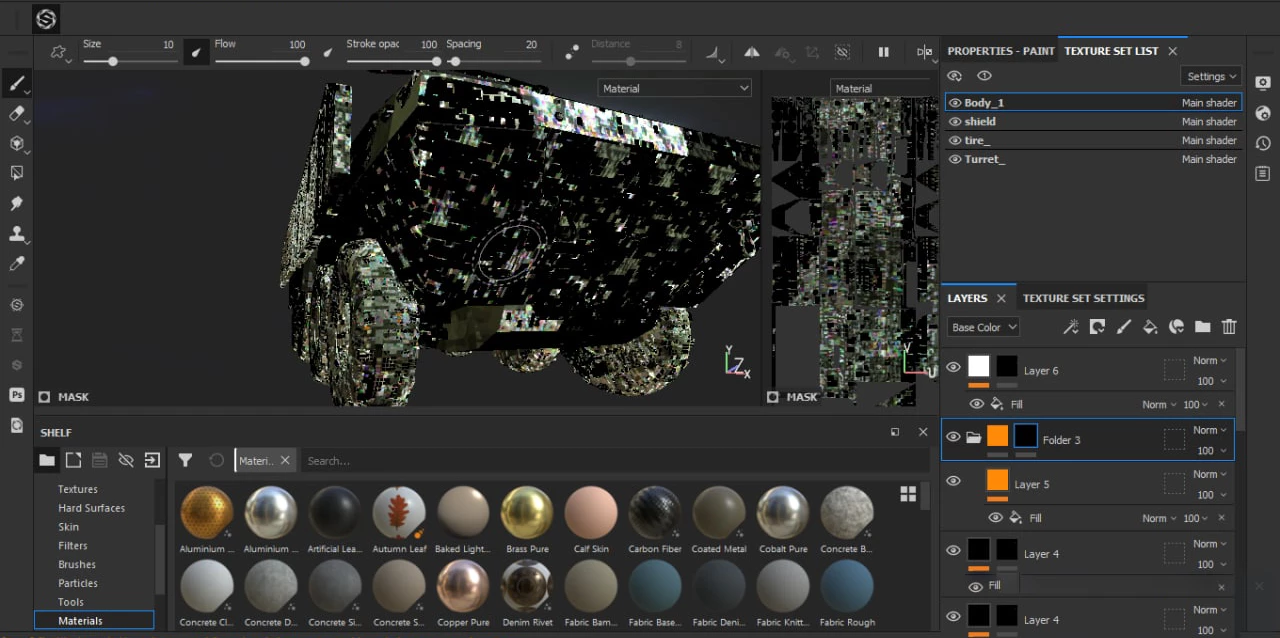
Task: Toggle visibility of shield texture set
Action: [955, 122]
